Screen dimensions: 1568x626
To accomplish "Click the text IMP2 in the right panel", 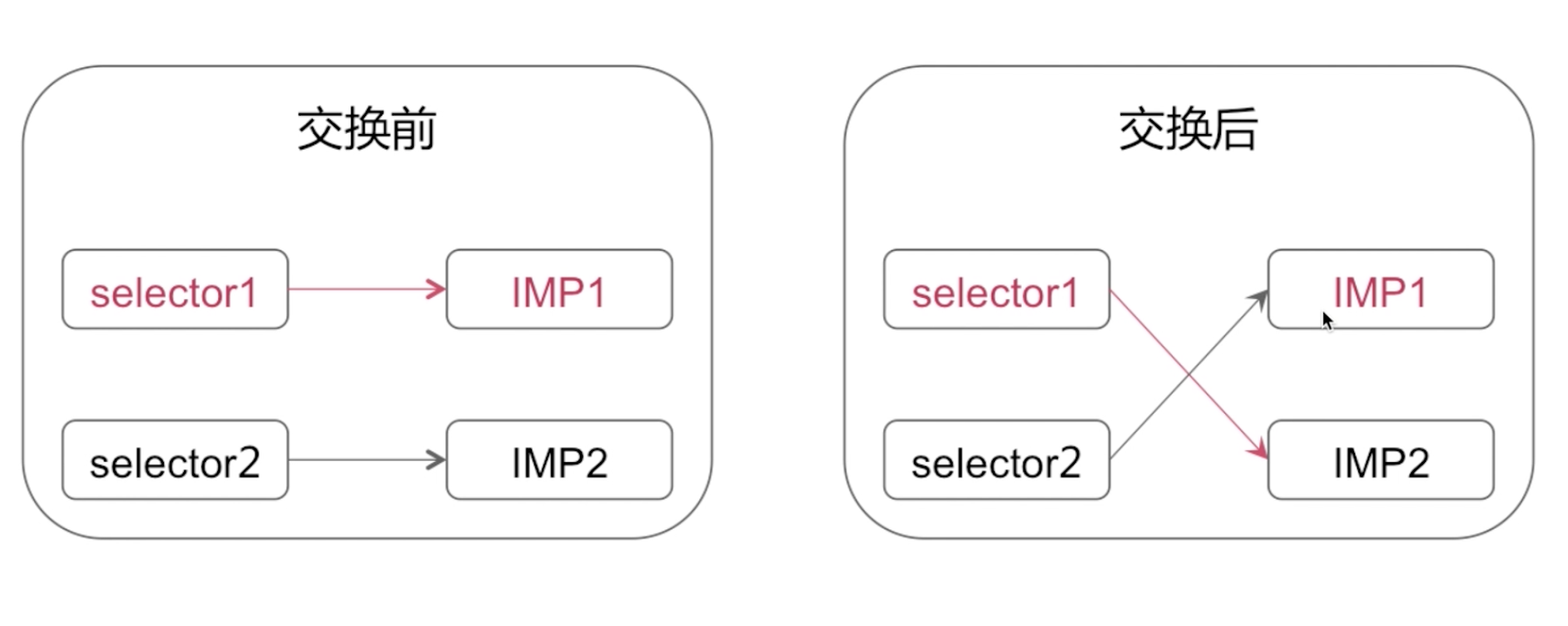I will [x=1381, y=463].
